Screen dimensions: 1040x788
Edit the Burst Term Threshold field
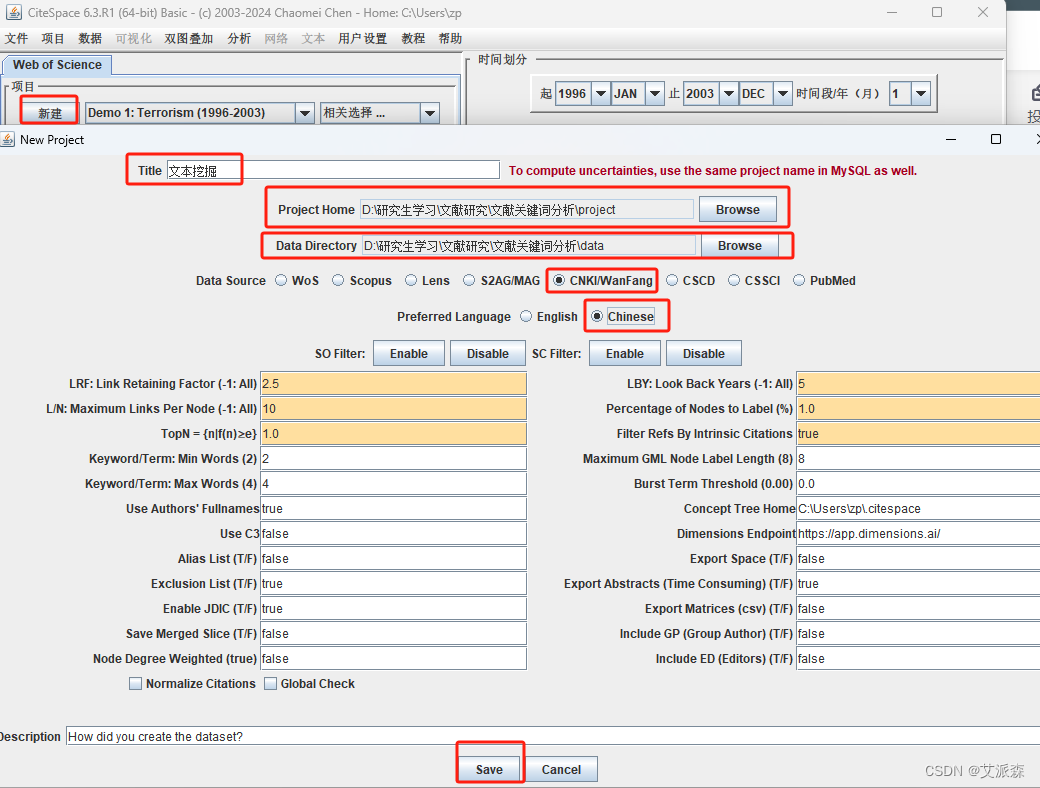918,484
